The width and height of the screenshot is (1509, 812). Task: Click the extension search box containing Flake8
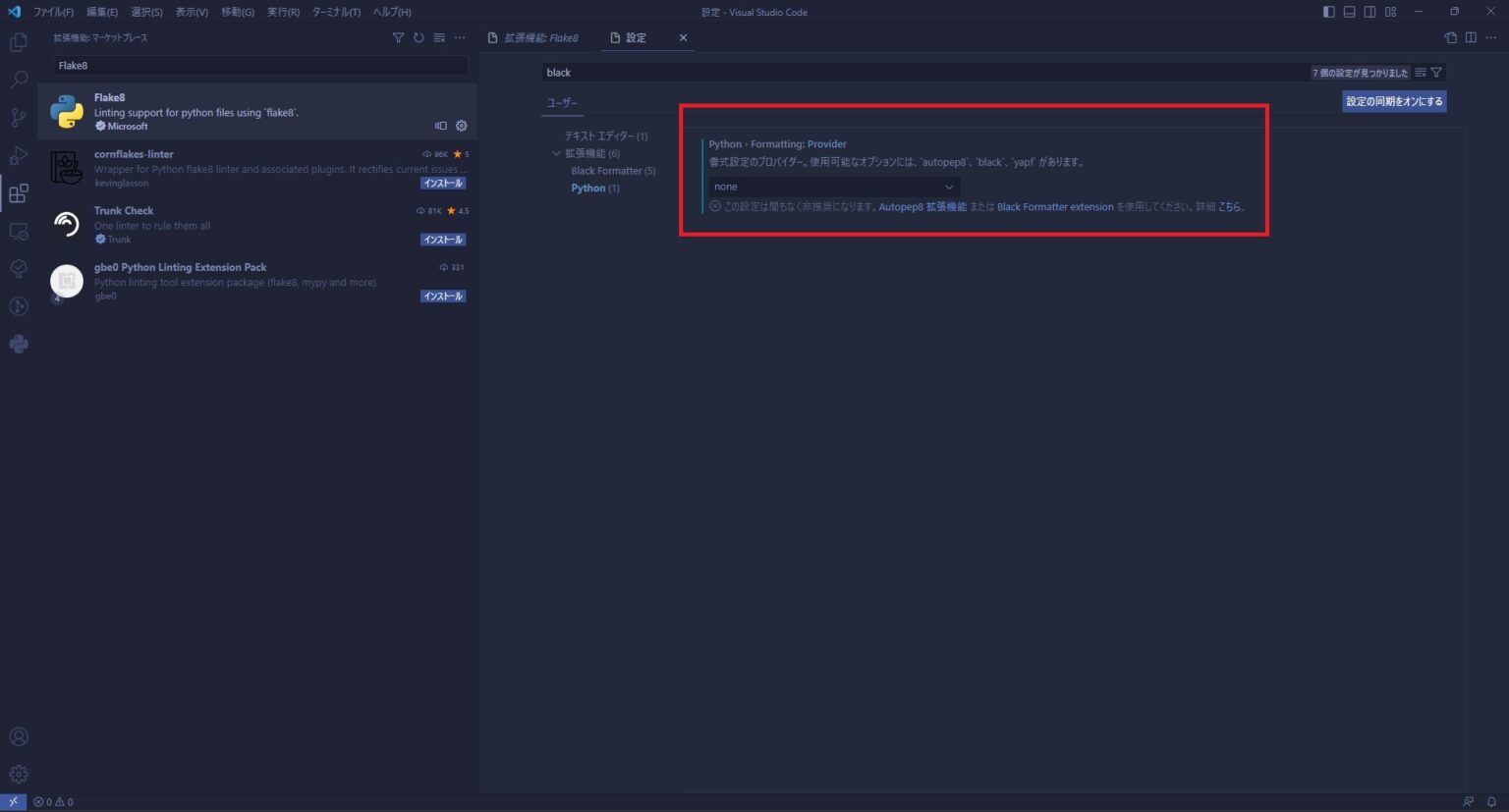259,66
